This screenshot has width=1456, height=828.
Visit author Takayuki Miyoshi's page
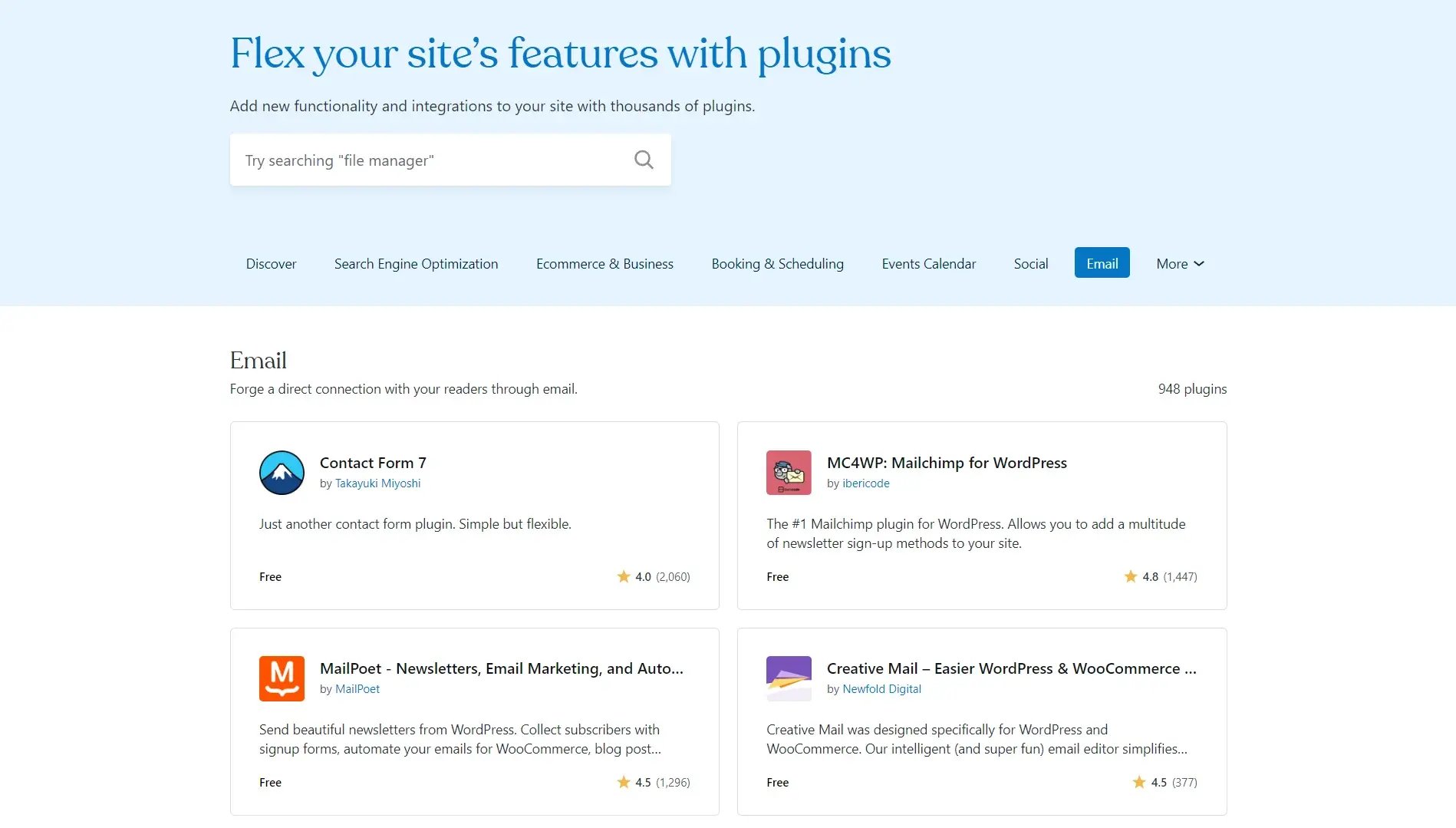[x=377, y=483]
